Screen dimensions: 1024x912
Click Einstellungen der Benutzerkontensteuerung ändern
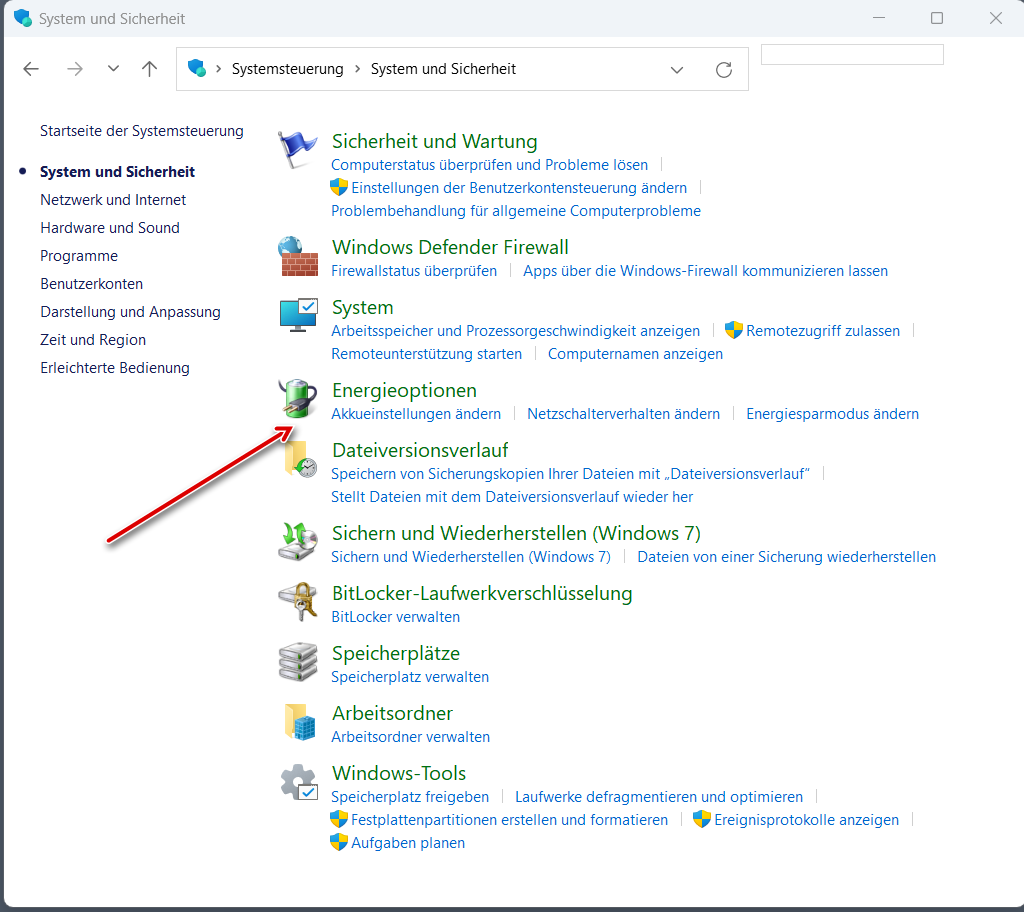[519, 187]
